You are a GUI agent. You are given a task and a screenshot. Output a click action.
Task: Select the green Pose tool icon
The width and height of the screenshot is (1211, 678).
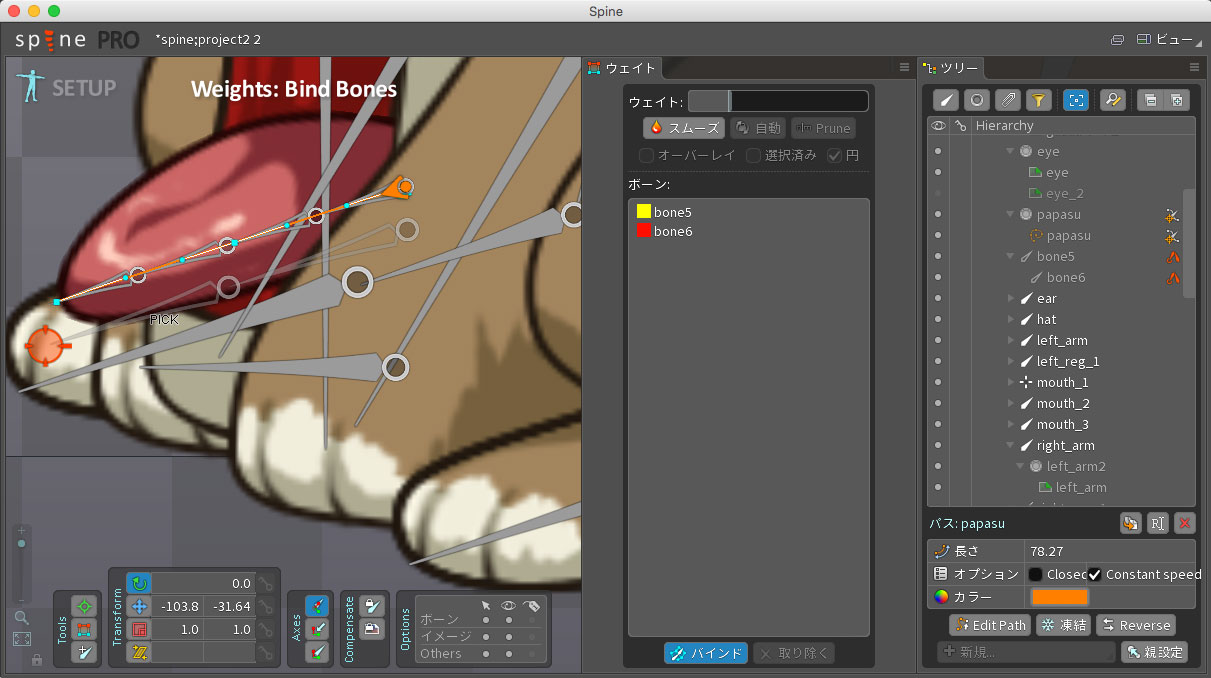tap(84, 606)
